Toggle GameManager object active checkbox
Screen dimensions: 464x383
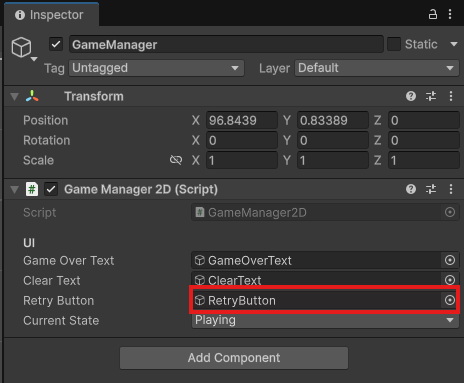coord(56,44)
